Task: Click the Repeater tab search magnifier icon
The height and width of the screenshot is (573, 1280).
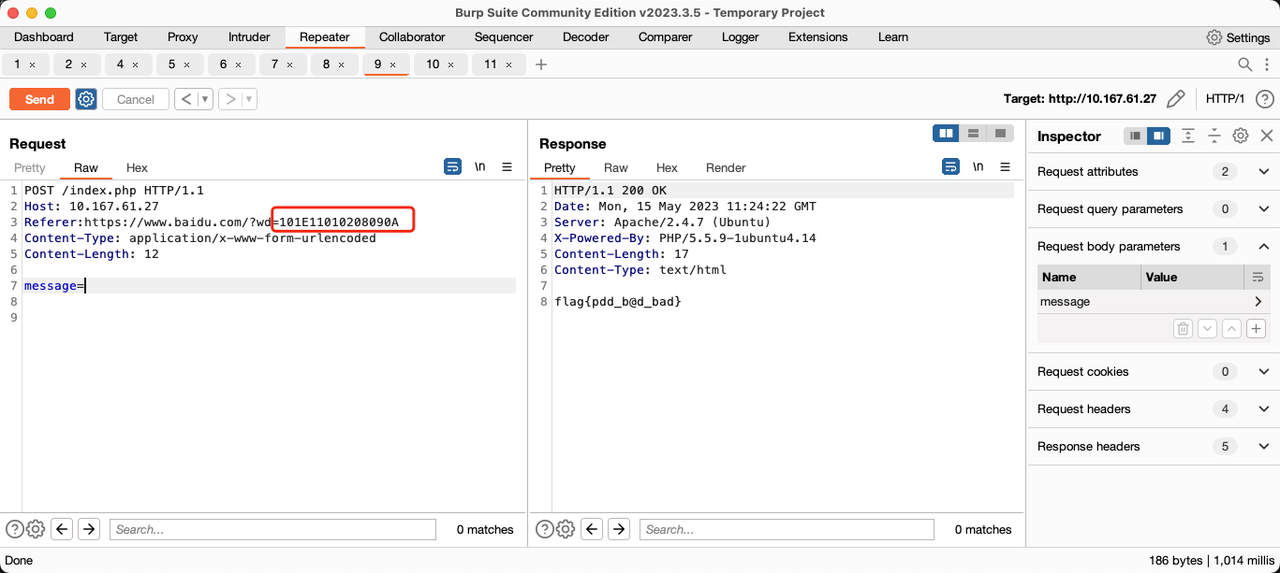Action: (x=1245, y=64)
